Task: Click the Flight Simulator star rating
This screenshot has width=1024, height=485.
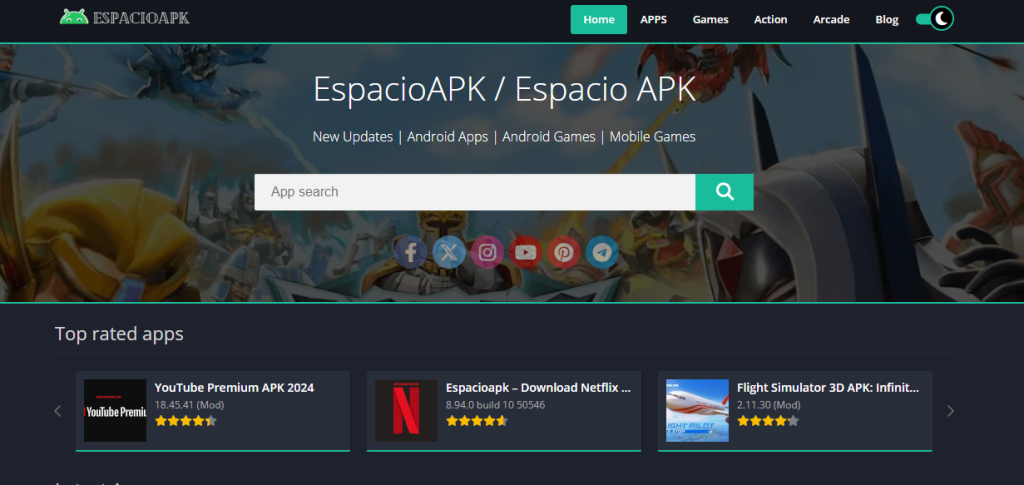Action: pyautogui.click(x=768, y=421)
